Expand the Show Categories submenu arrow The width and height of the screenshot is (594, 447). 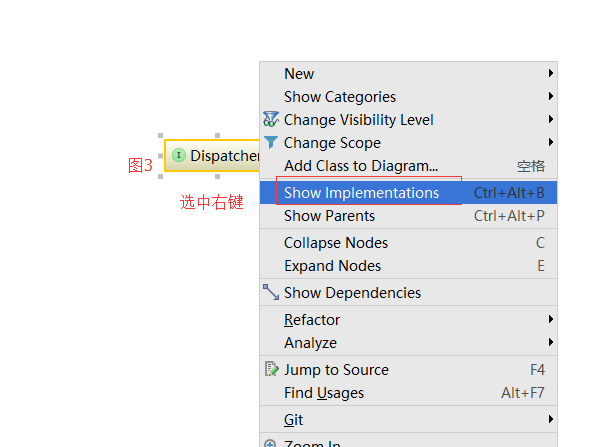pyautogui.click(x=551, y=96)
